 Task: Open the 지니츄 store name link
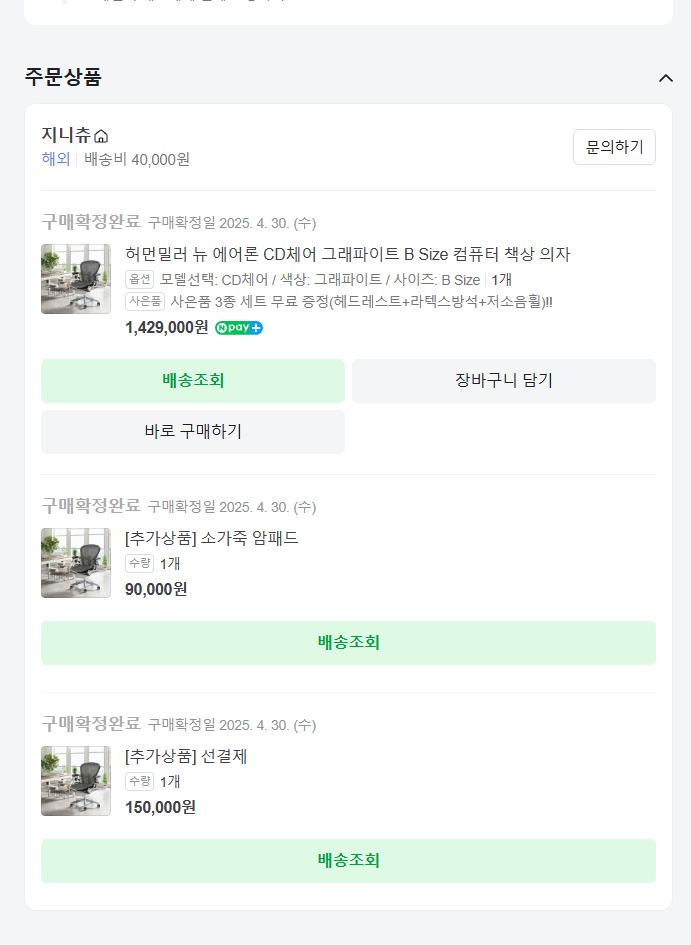[66, 135]
